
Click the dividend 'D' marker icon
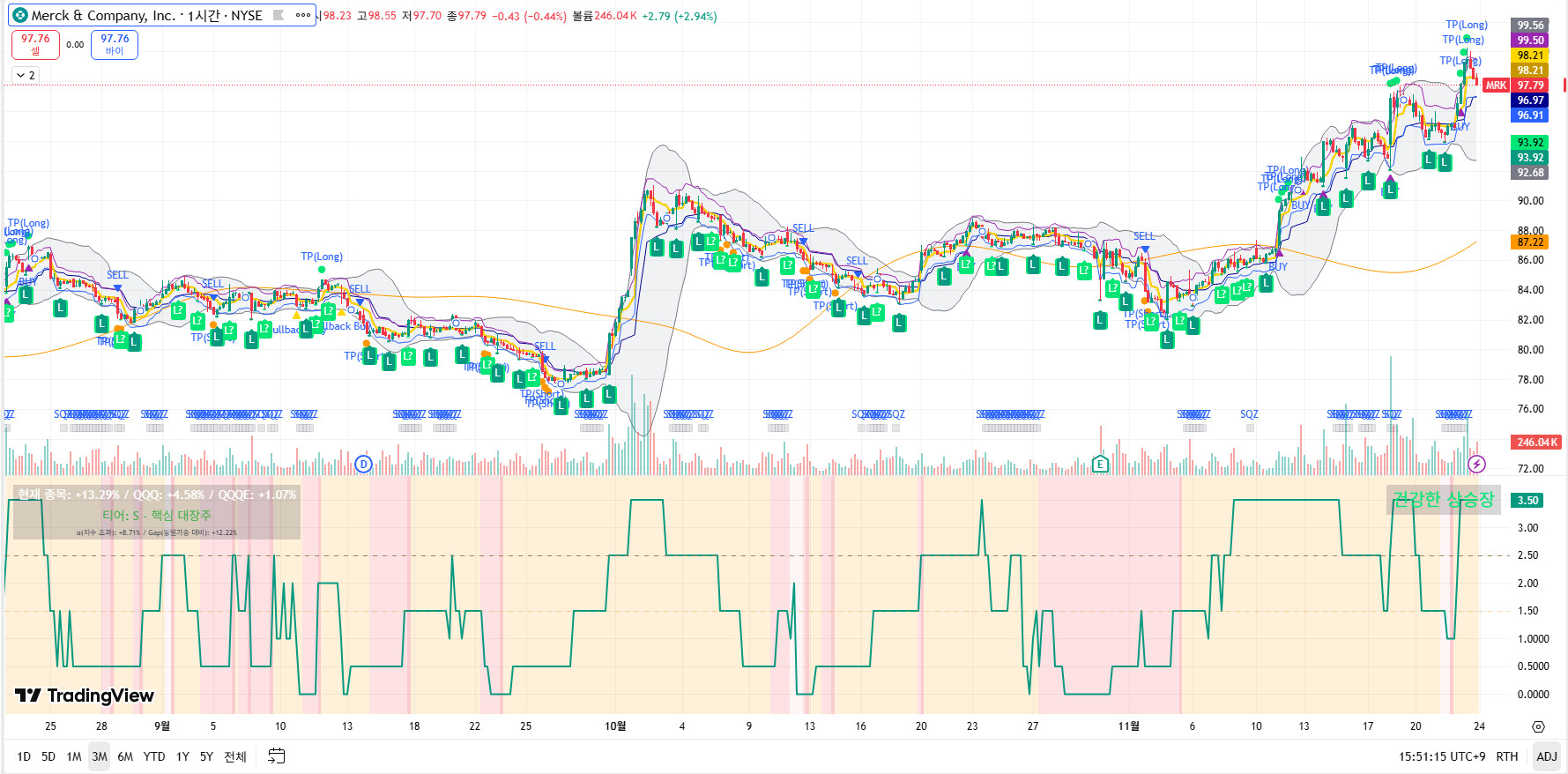pyautogui.click(x=362, y=464)
